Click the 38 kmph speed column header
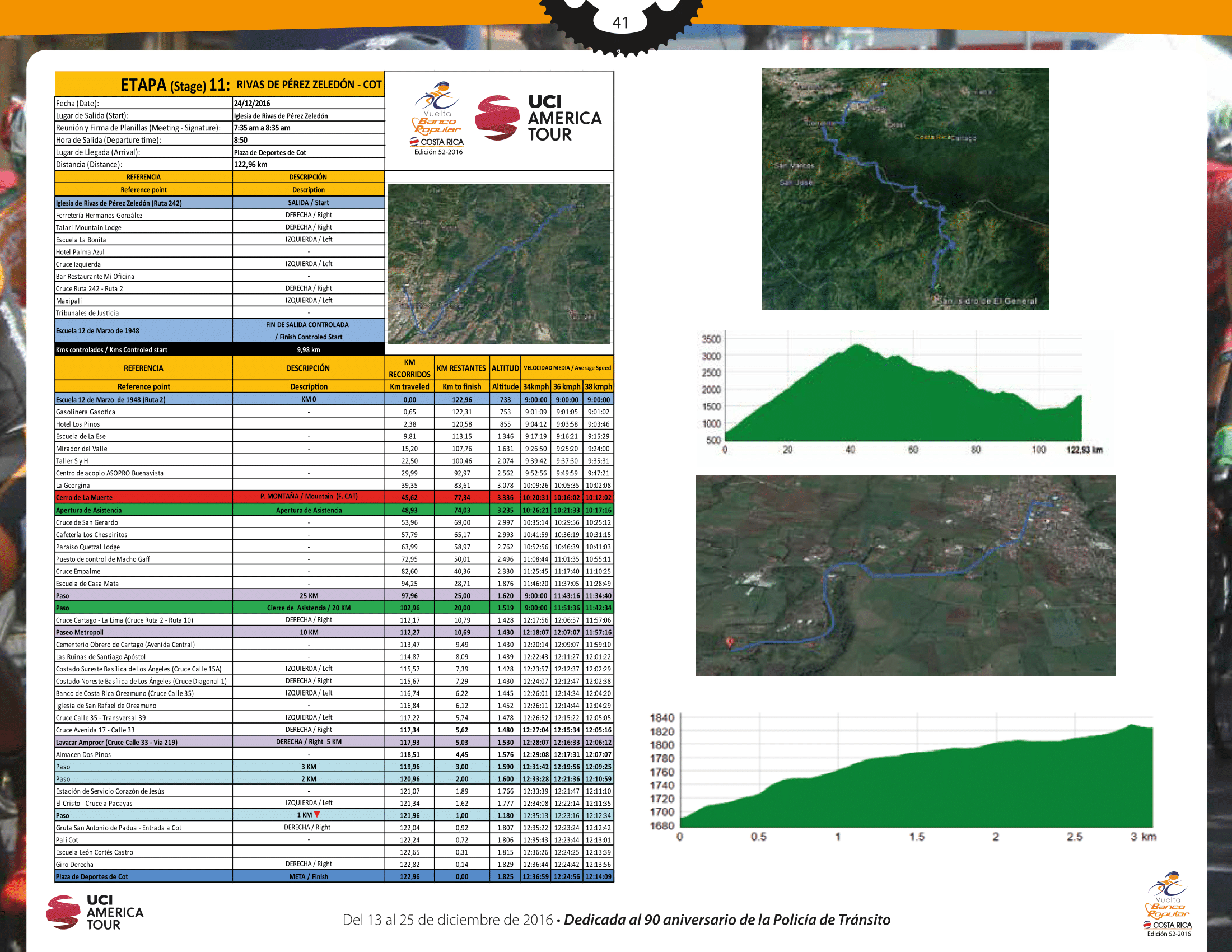The height and width of the screenshot is (952, 1232). tap(598, 386)
